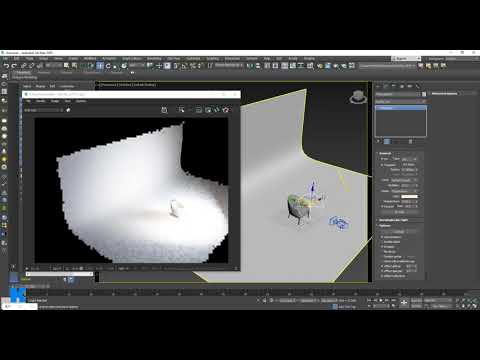Toggle the Affect diffuse checkbox
The image size is (480, 360).
click(x=382, y=266)
